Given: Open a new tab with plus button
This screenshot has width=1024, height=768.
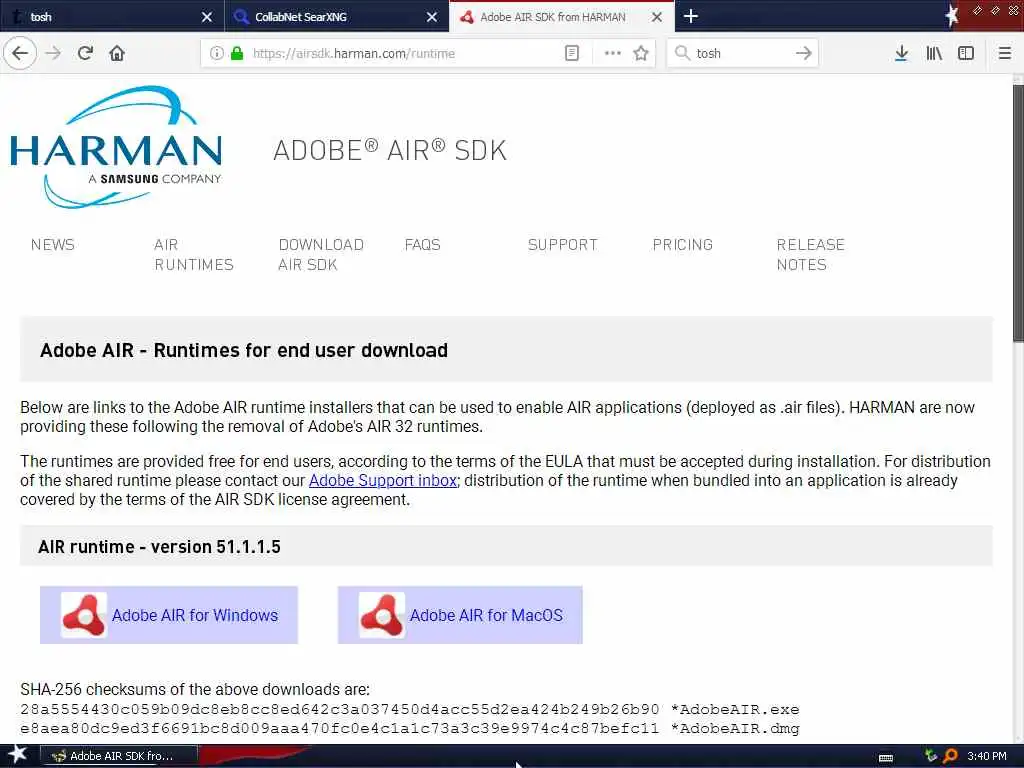Looking at the screenshot, I should coord(691,16).
